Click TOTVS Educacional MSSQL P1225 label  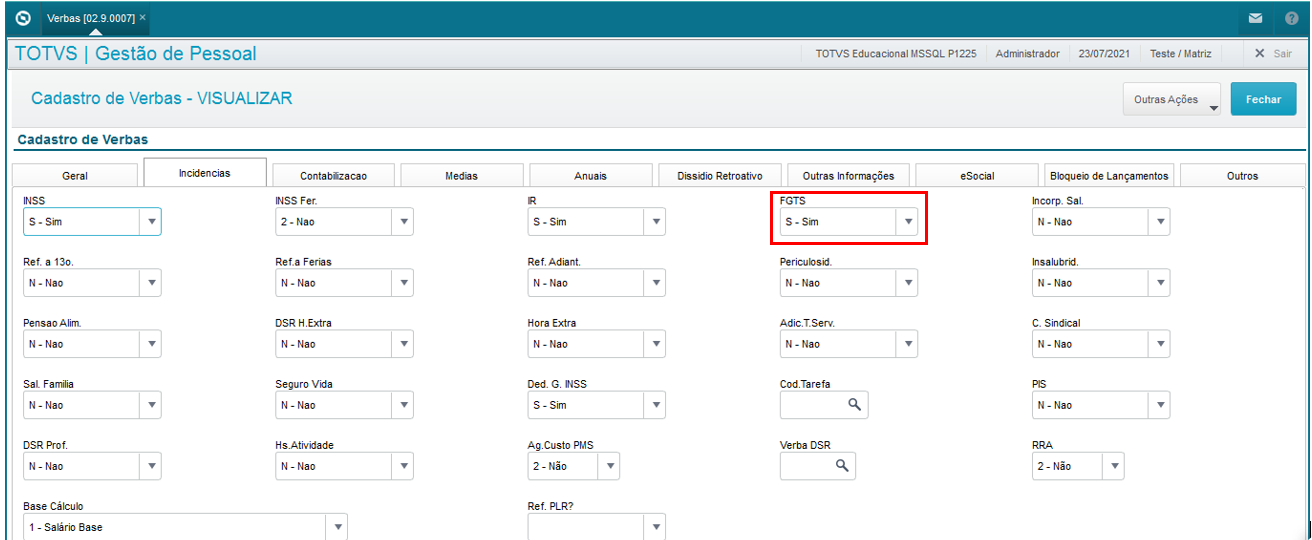point(895,54)
